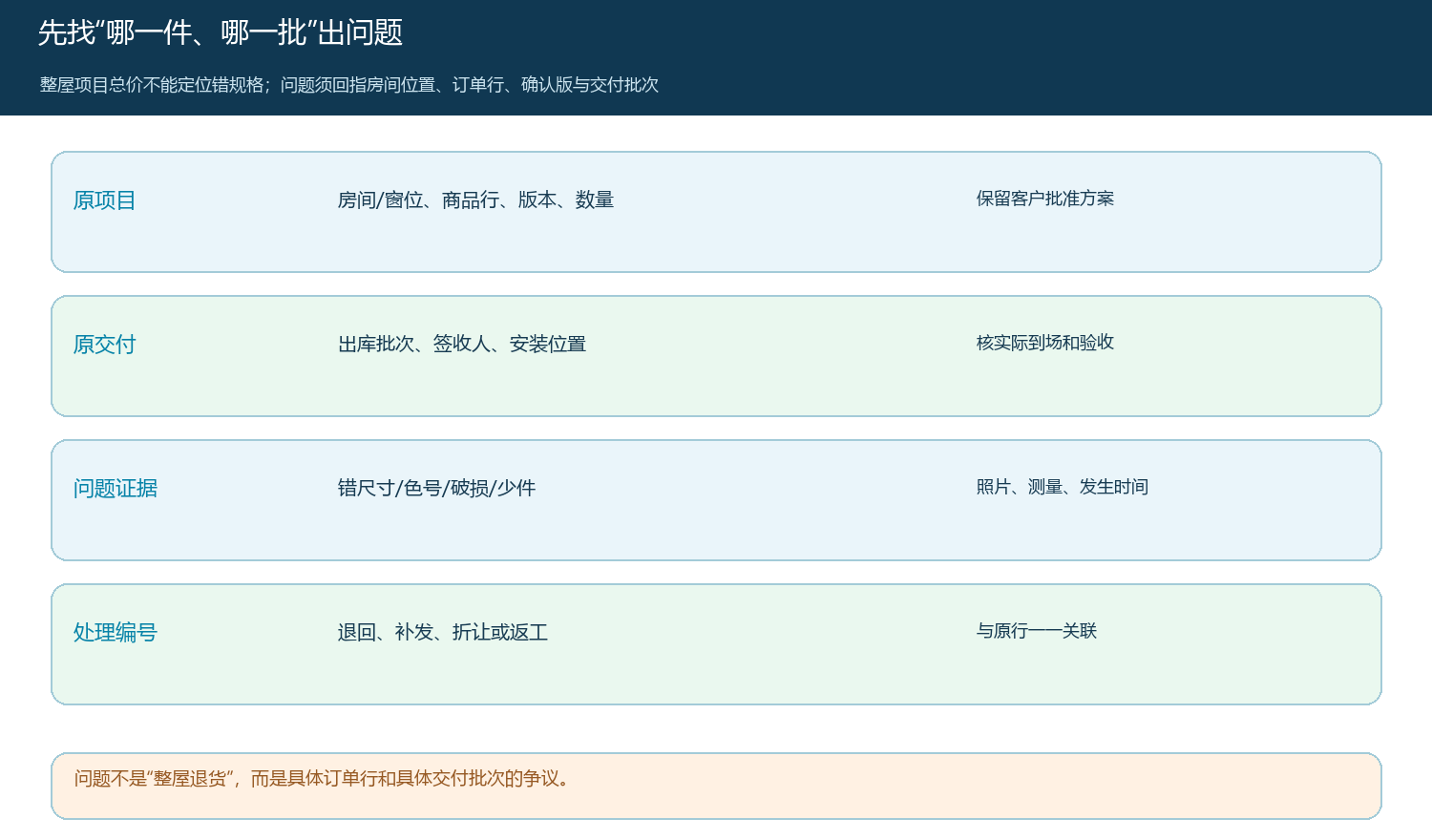Click the 处理编号 row label
Image resolution: width=1432 pixels, height=840 pixels.
[116, 633]
